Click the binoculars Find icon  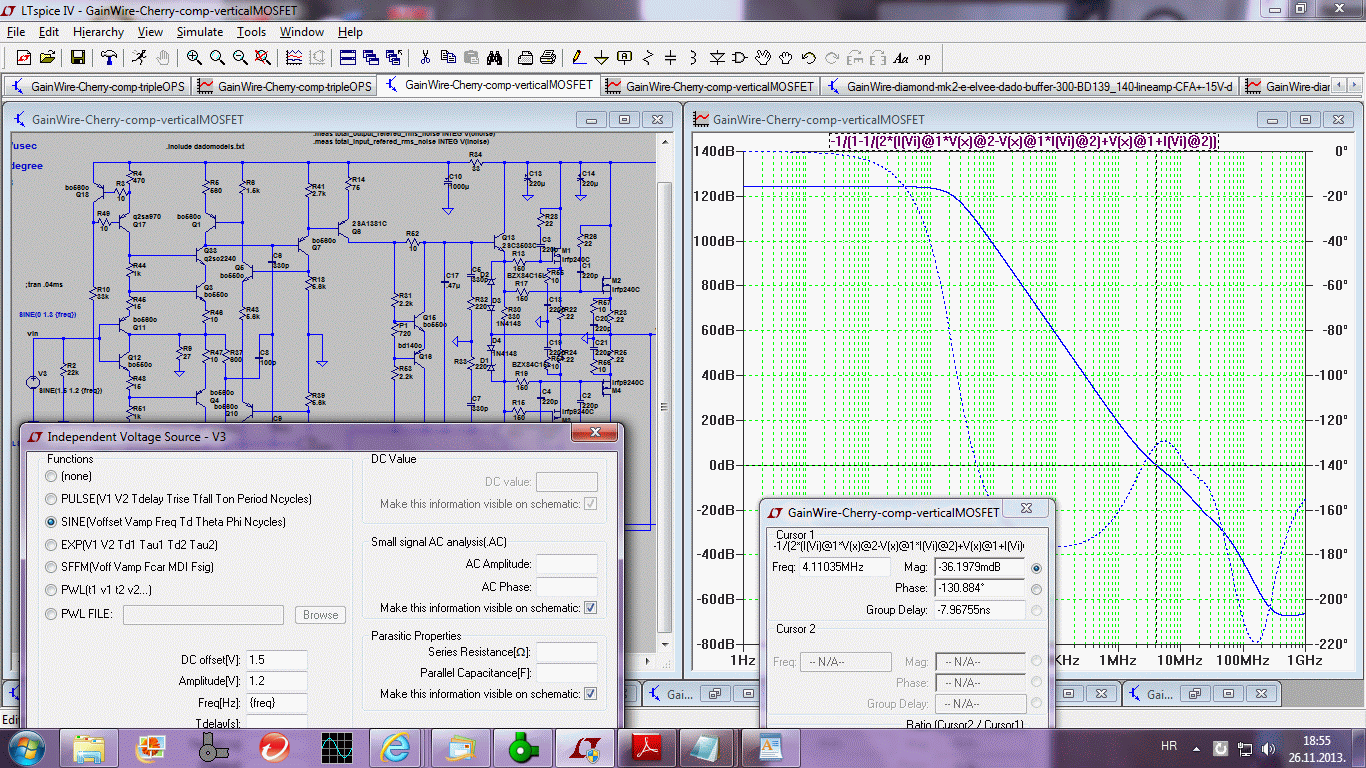coord(495,57)
